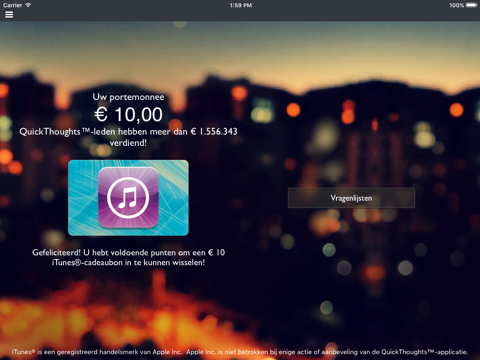Screen dimensions: 480x360
Task: Click the iTunes trademark disclaimer text
Action: click(x=240, y=352)
